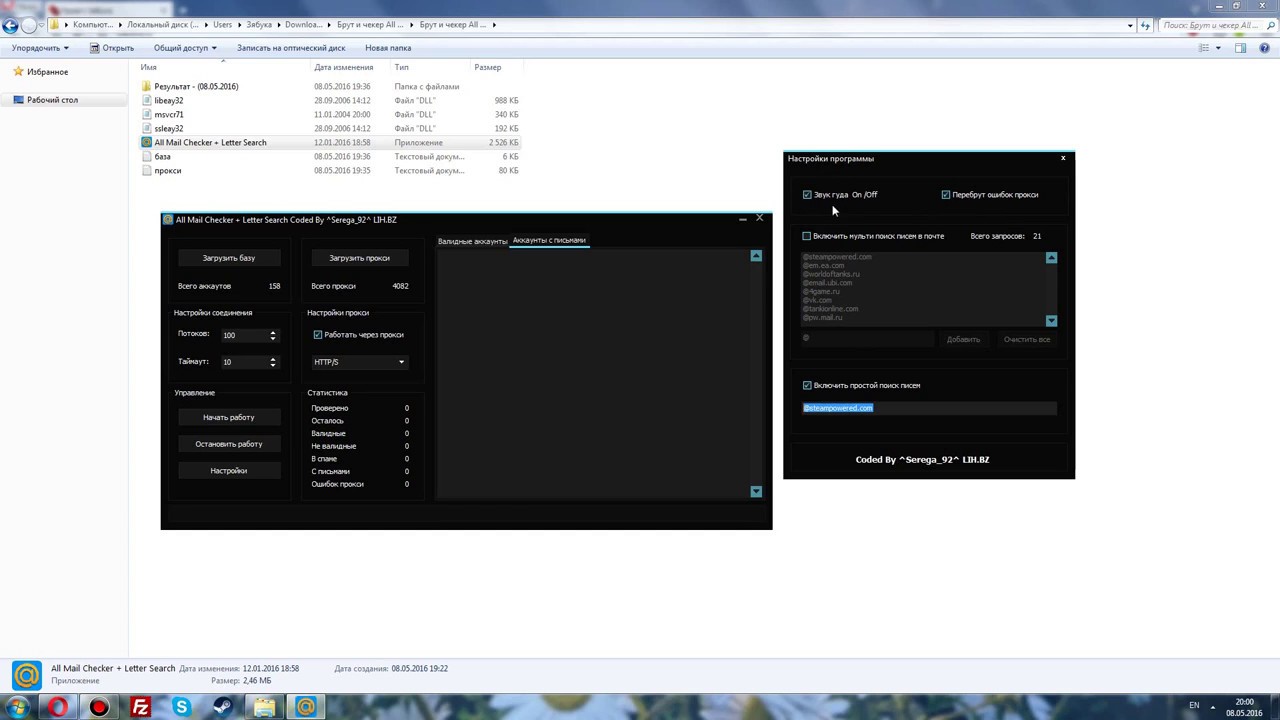Click Открыть in Explorer toolbar
Image resolution: width=1280 pixels, height=720 pixels.
point(111,48)
